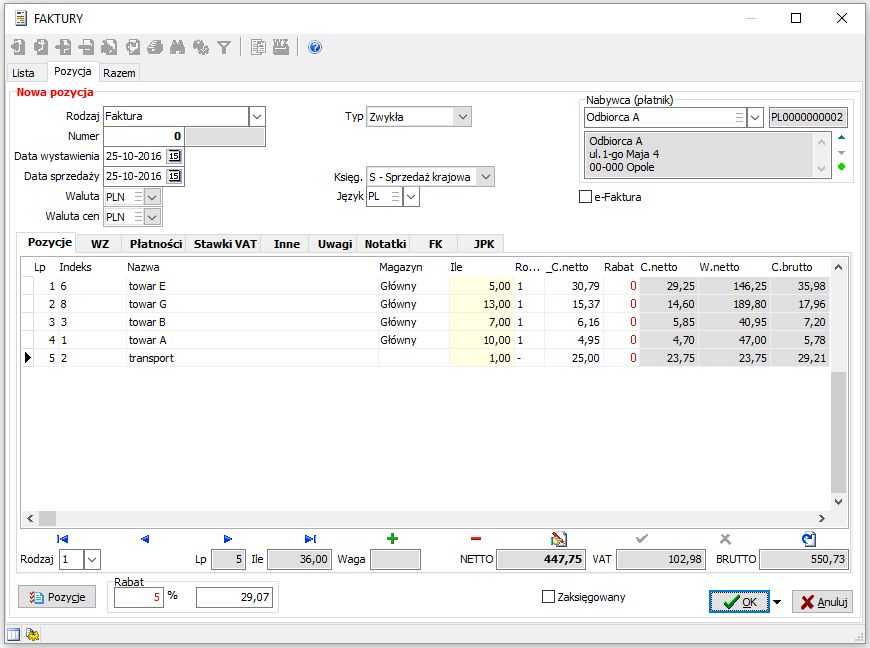Jump to first record navigation arrow
Image resolution: width=870 pixels, height=648 pixels.
click(x=63, y=539)
